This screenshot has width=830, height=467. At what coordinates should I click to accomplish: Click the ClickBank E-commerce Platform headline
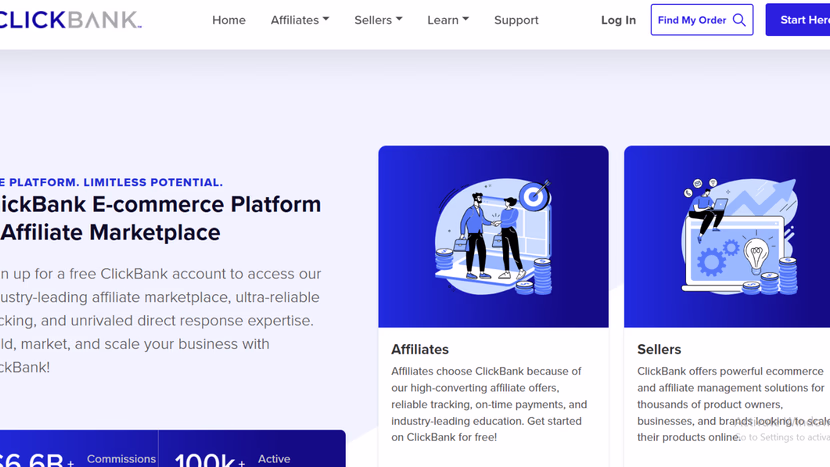pos(160,218)
